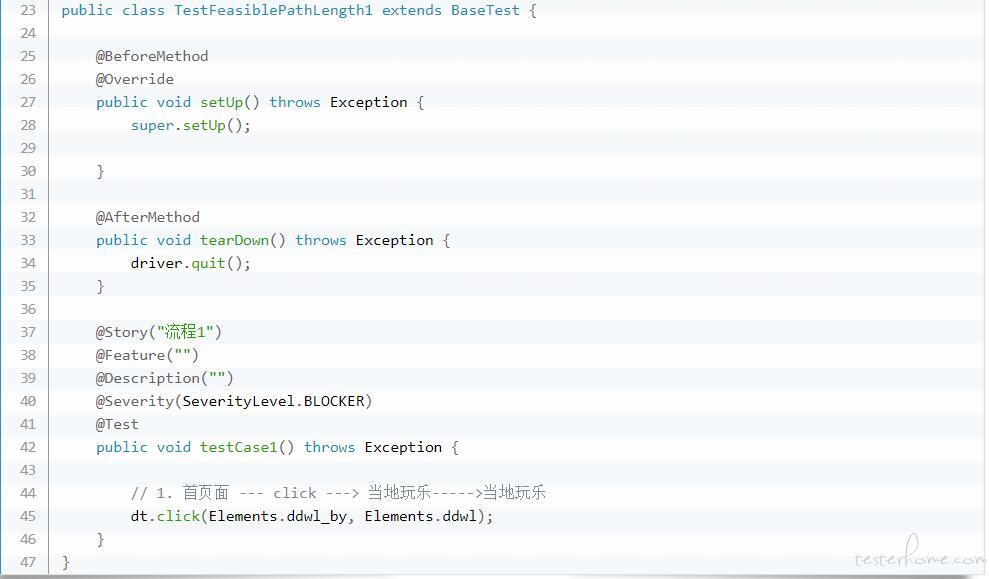The height and width of the screenshot is (579, 989).
Task: Click throws keyword on line 42
Action: [x=329, y=448]
